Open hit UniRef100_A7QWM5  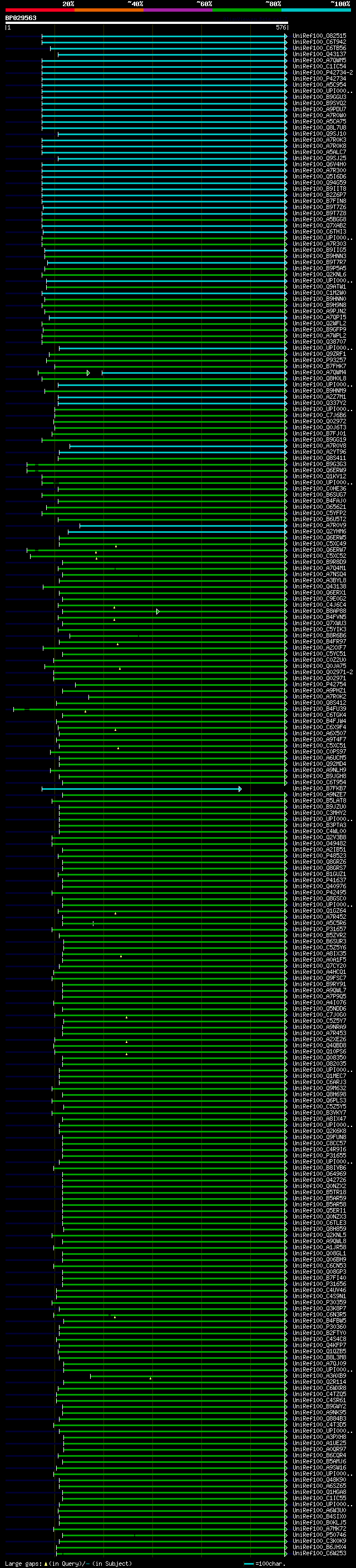319,60
